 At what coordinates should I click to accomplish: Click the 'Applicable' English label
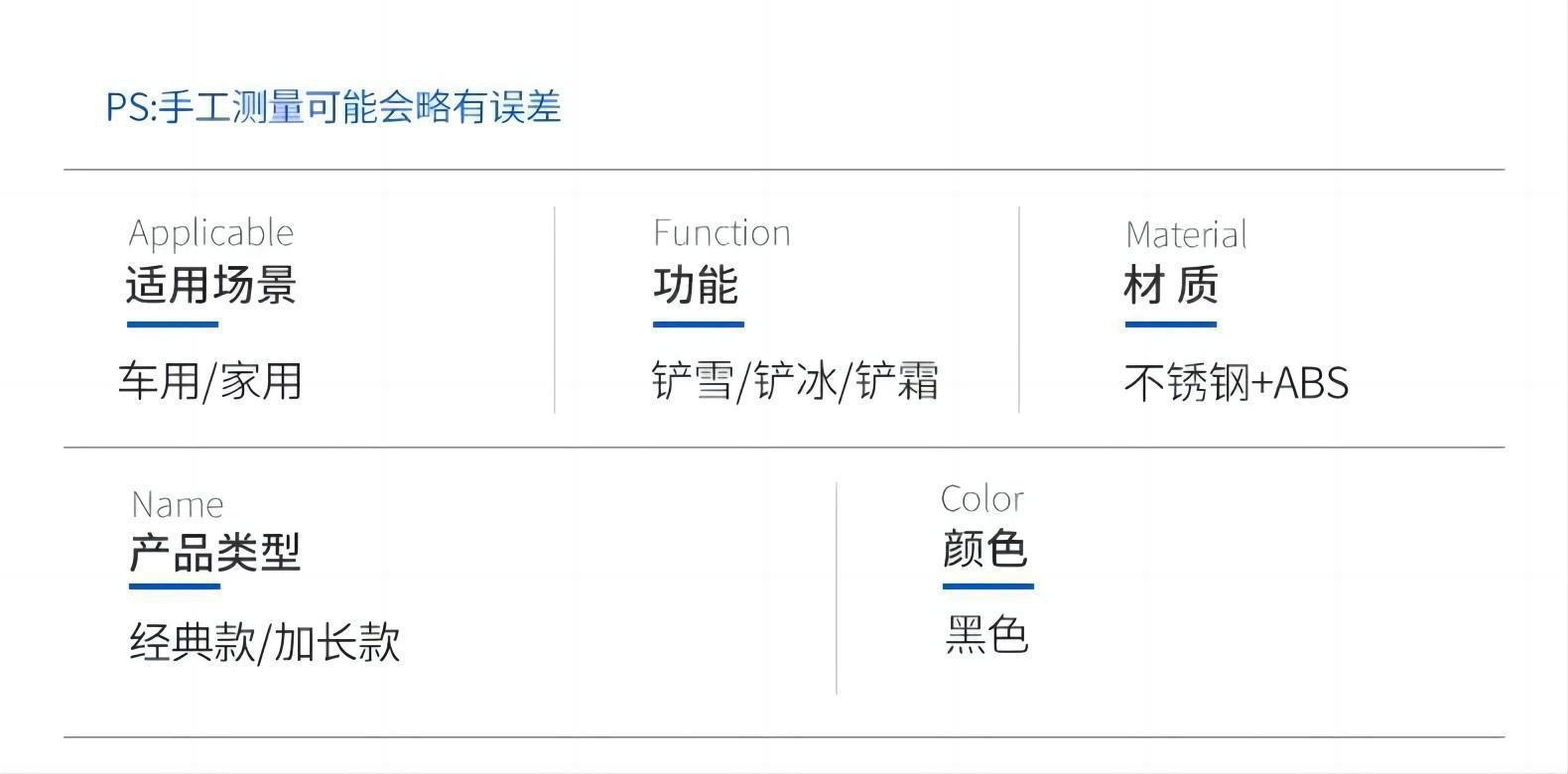pyautogui.click(x=211, y=233)
